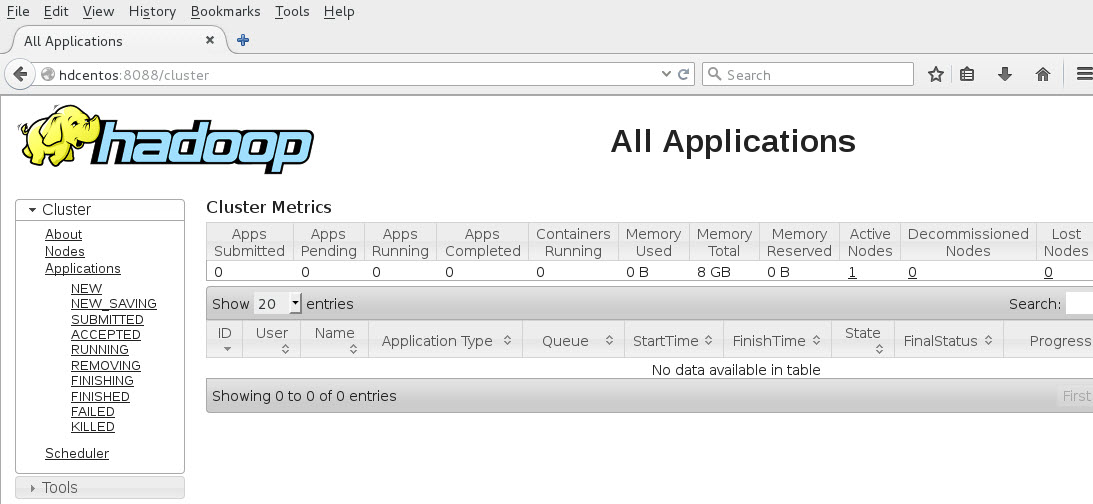Sort table by State column
Screen dimensions: 1093x504
click(862, 339)
